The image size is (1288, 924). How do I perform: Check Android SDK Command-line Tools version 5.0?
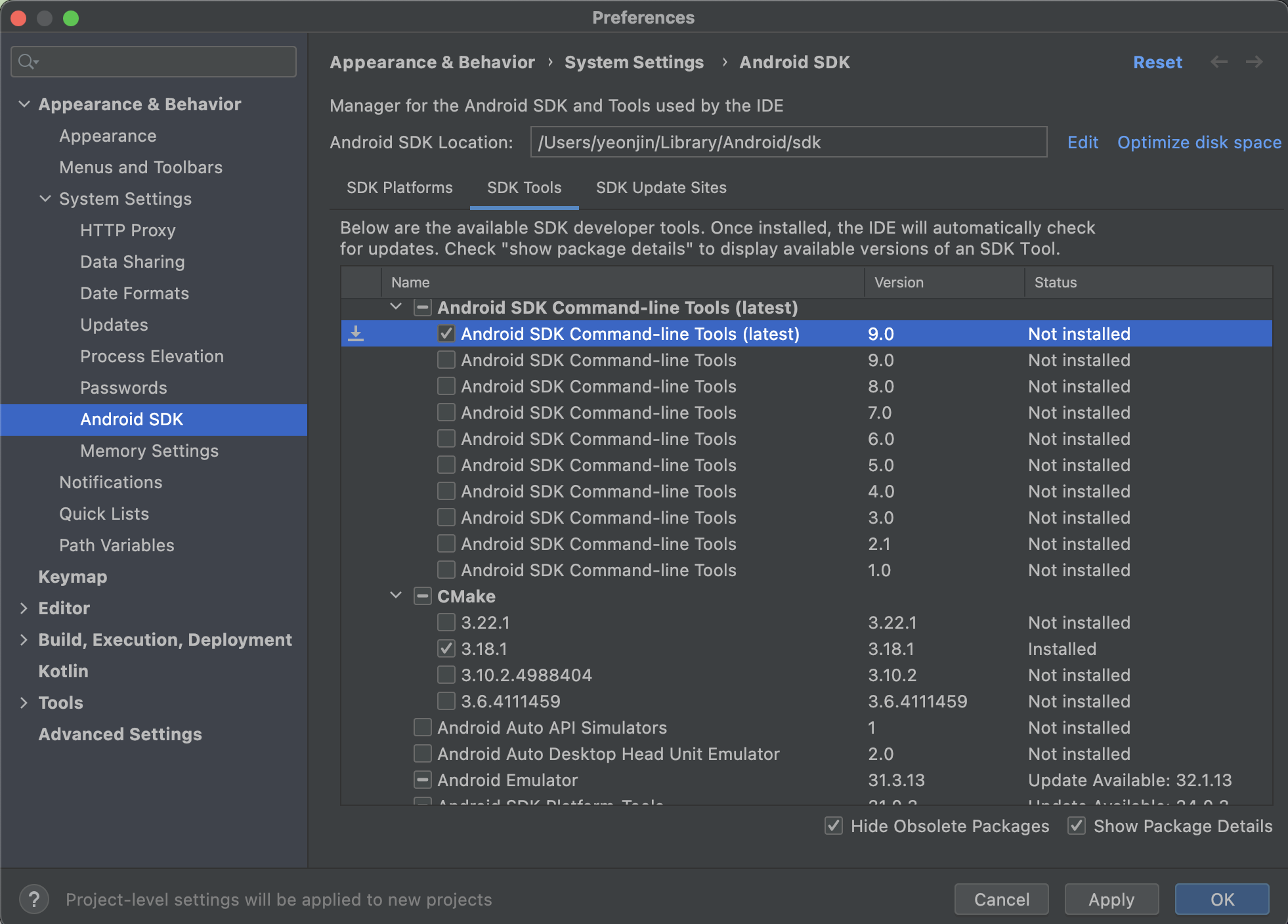click(x=446, y=465)
